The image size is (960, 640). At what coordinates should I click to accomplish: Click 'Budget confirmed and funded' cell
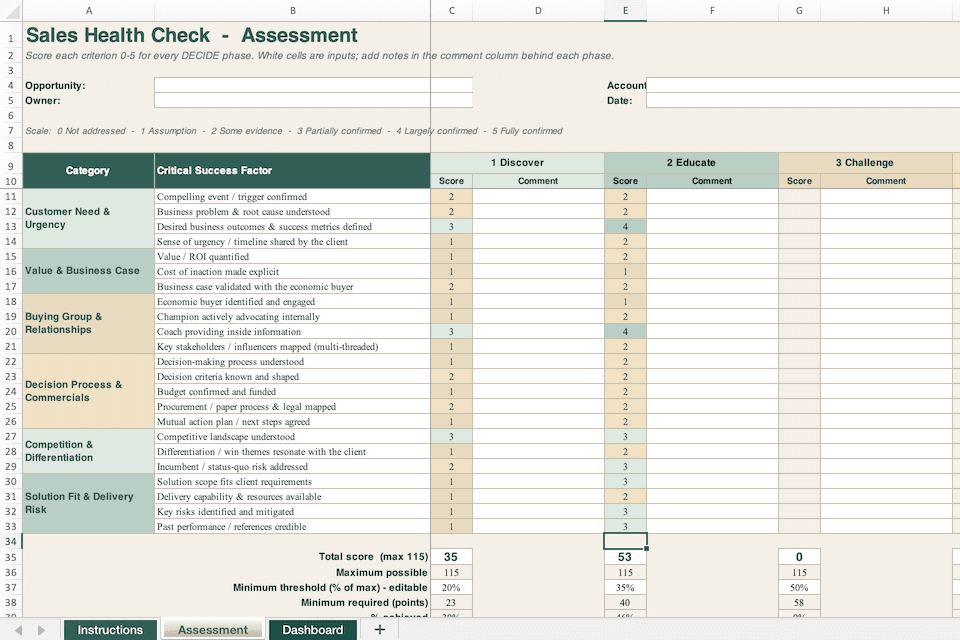click(293, 391)
